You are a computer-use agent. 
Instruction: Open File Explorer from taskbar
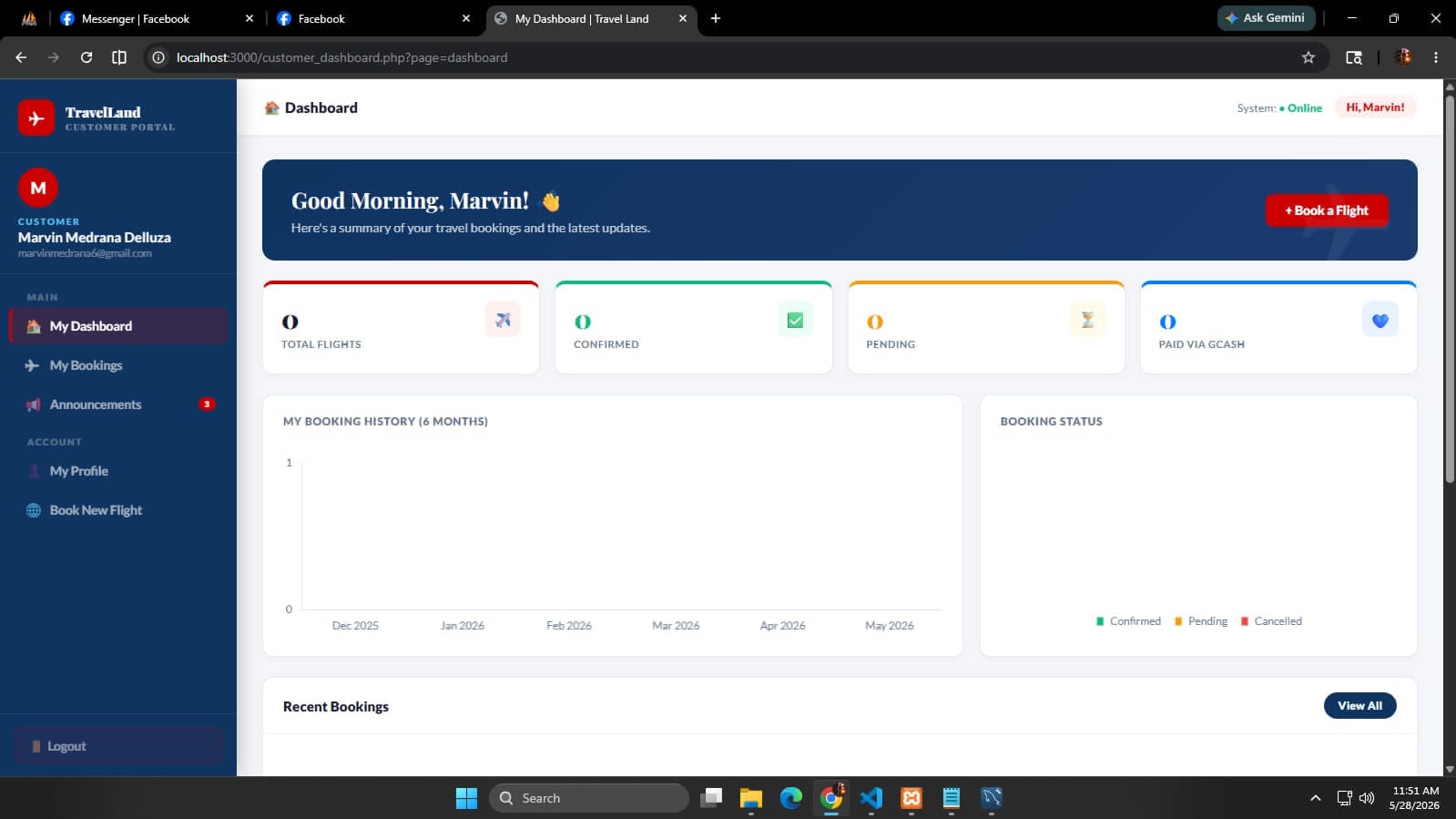(x=751, y=798)
